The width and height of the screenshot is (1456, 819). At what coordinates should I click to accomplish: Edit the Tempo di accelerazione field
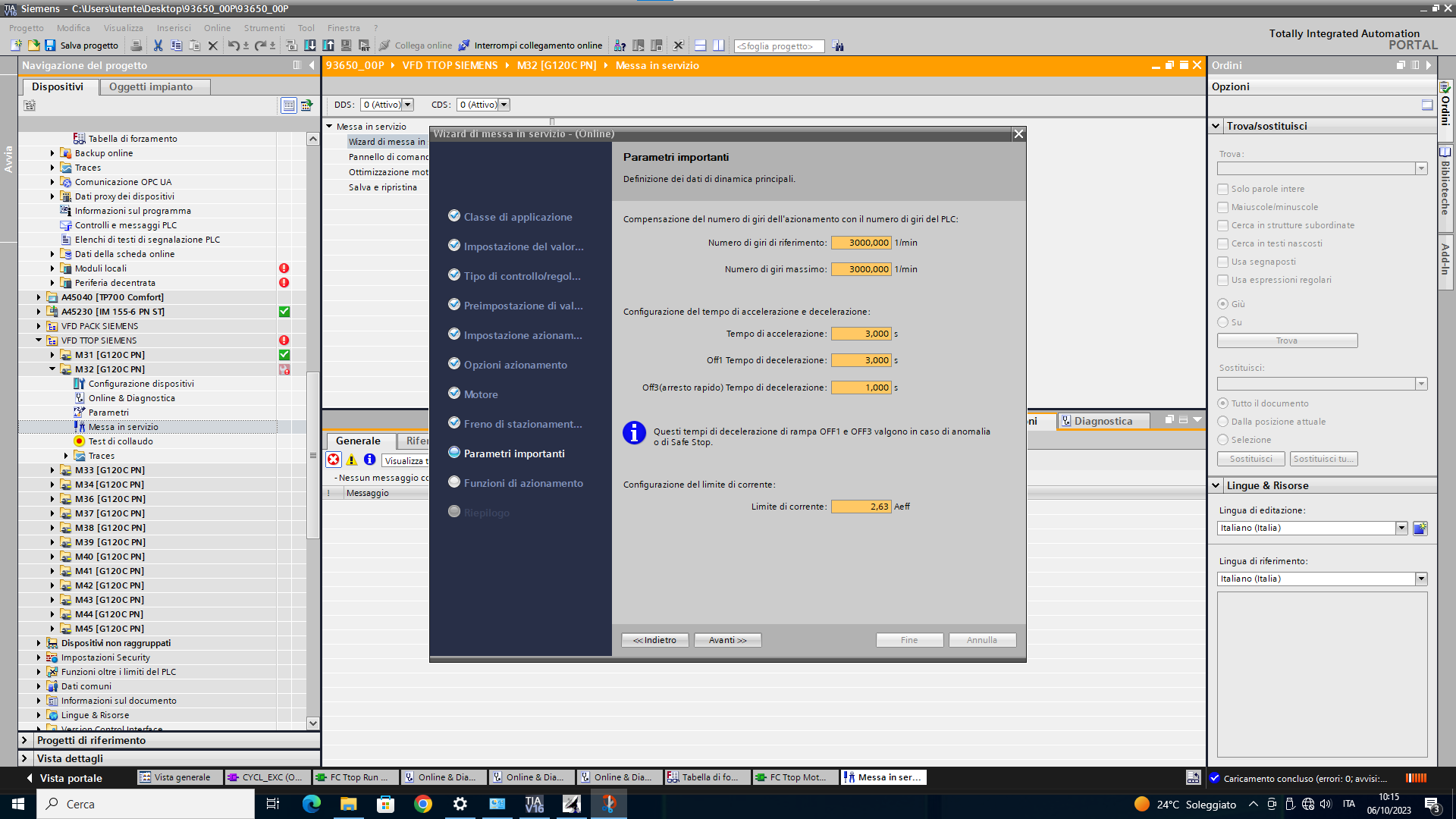click(861, 334)
